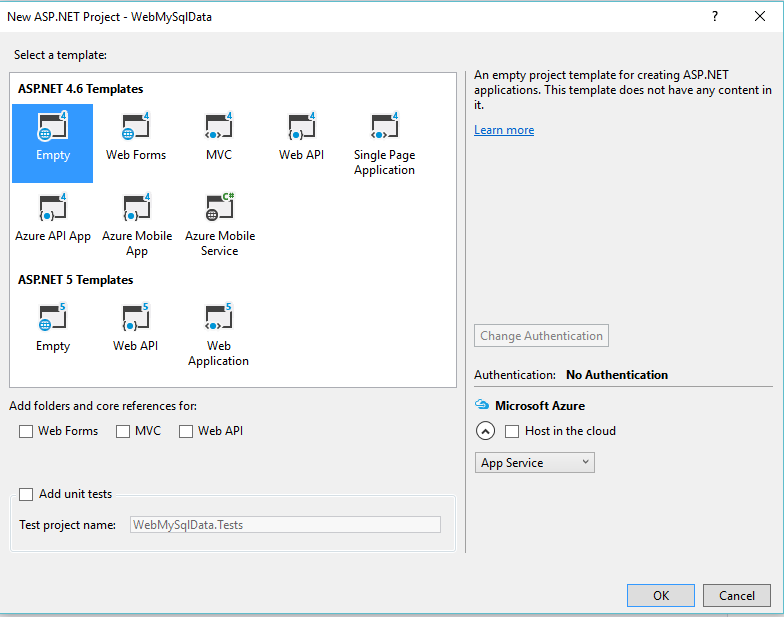Choose the ASP.NET 5 Web Application template
This screenshot has width=784, height=617.
pyautogui.click(x=218, y=320)
